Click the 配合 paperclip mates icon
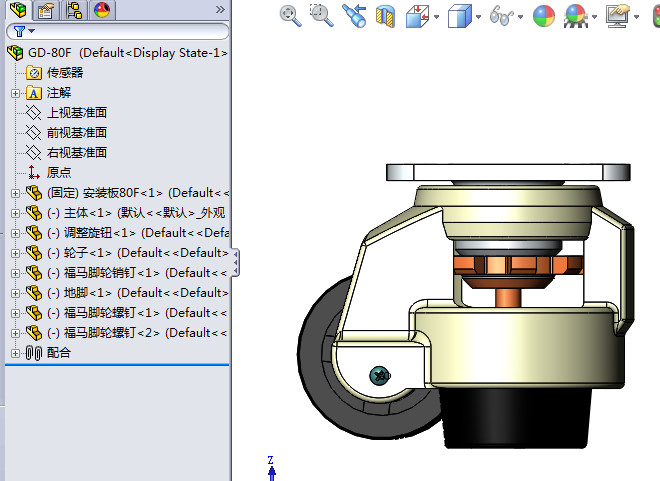This screenshot has height=481, width=660. 34,353
